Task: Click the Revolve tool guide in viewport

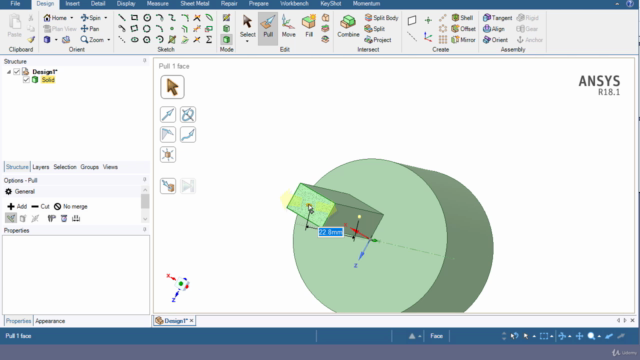Action: (x=188, y=114)
